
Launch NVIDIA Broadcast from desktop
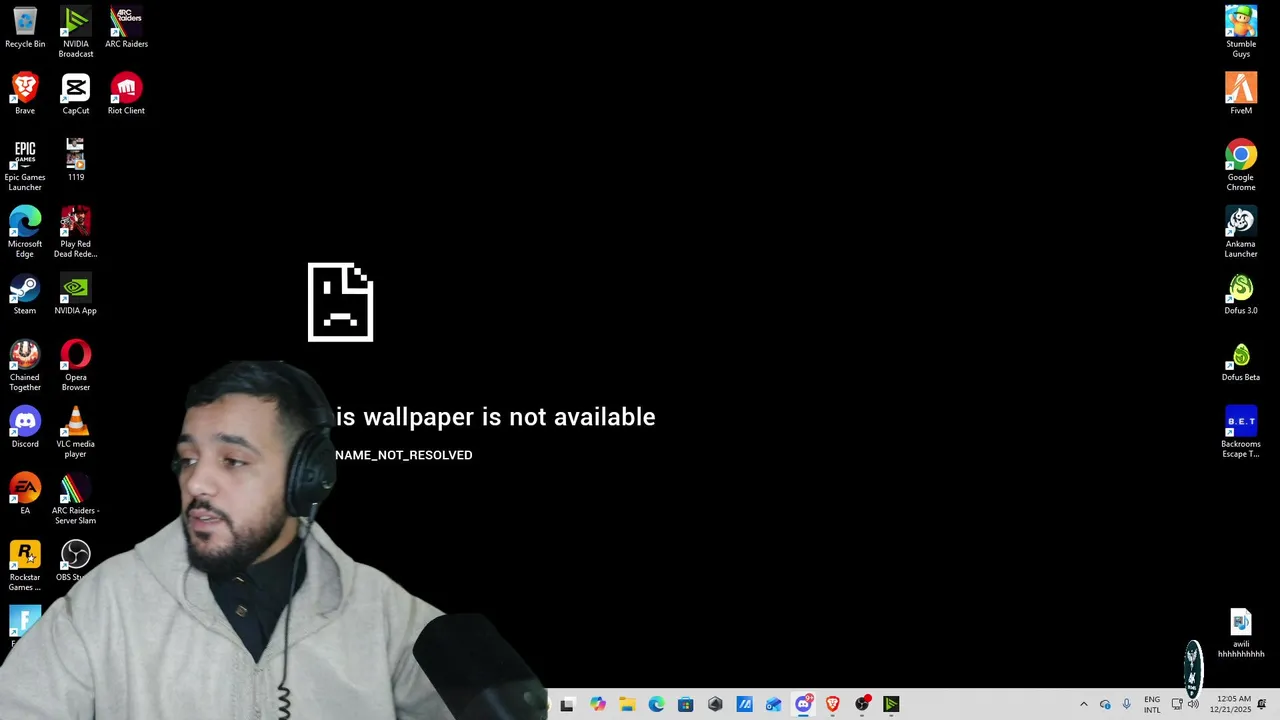coord(76,32)
